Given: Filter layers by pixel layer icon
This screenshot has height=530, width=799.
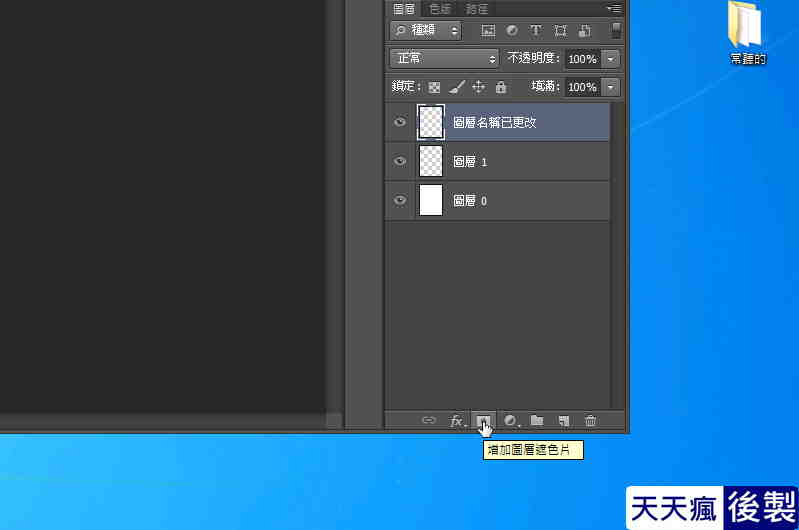Looking at the screenshot, I should pos(488,31).
